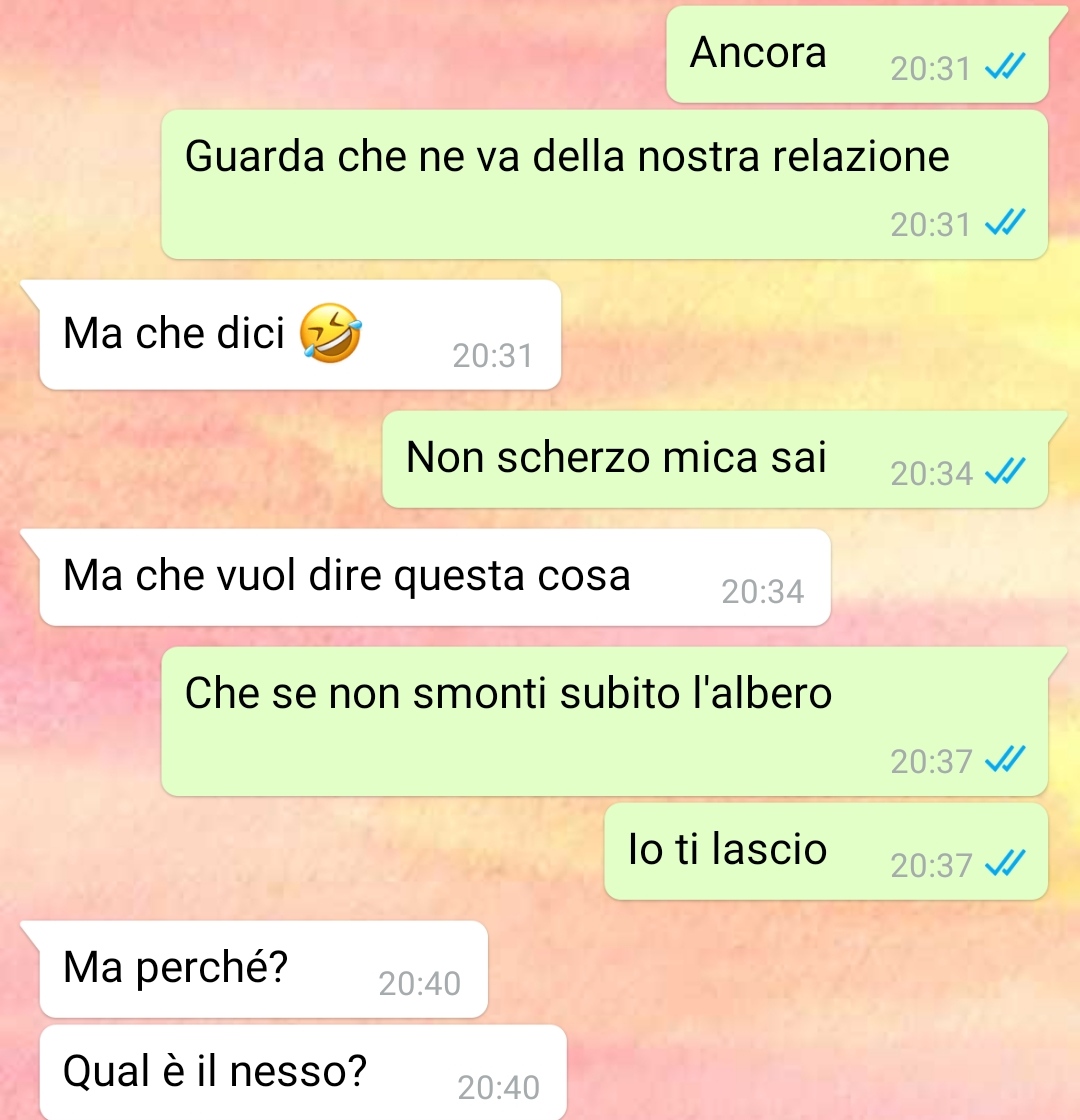Tap the 'Ancora' message bubble
This screenshot has width=1080, height=1120.
point(857,54)
